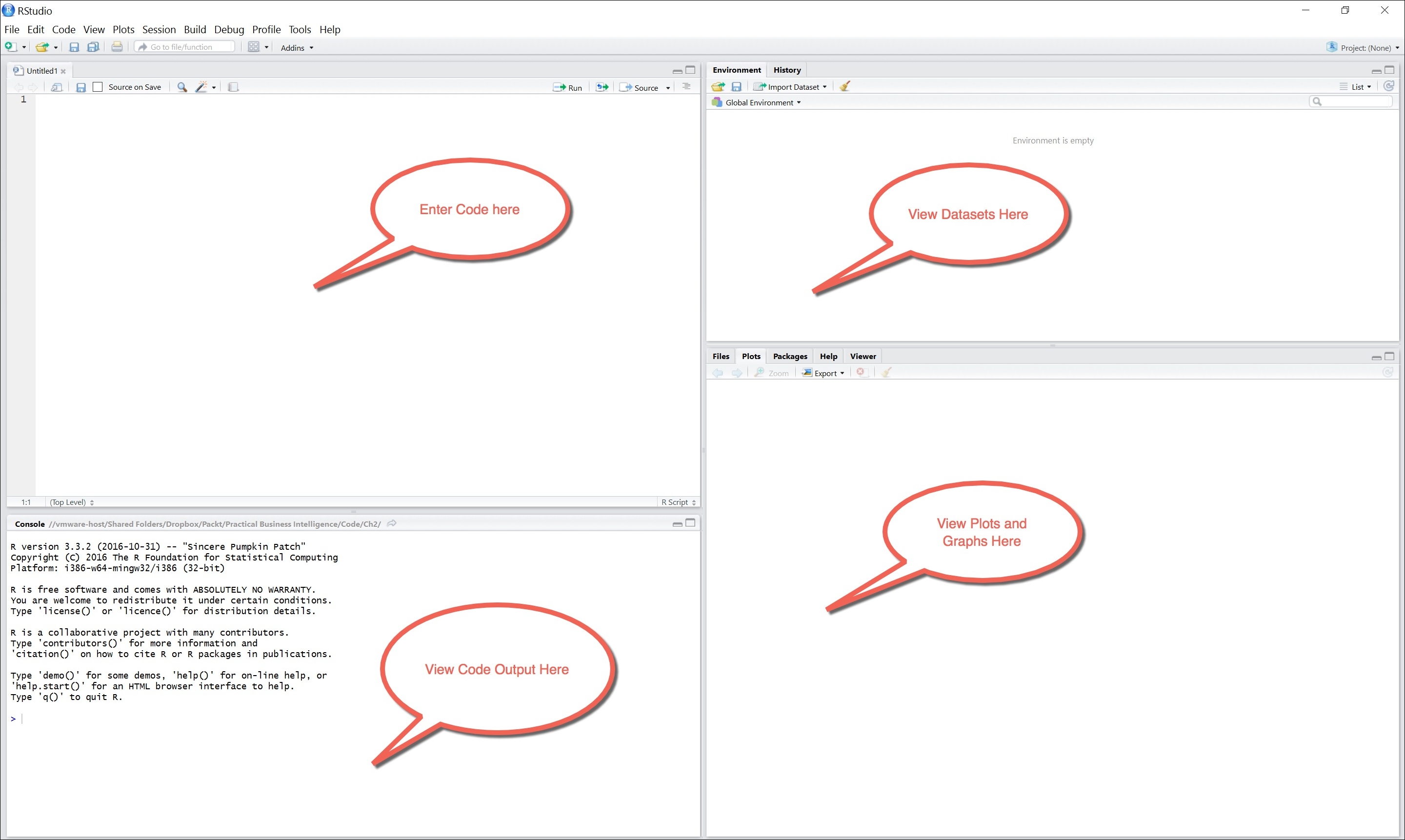Image resolution: width=1405 pixels, height=840 pixels.
Task: Close the Untitled1 tab
Action: [x=63, y=71]
